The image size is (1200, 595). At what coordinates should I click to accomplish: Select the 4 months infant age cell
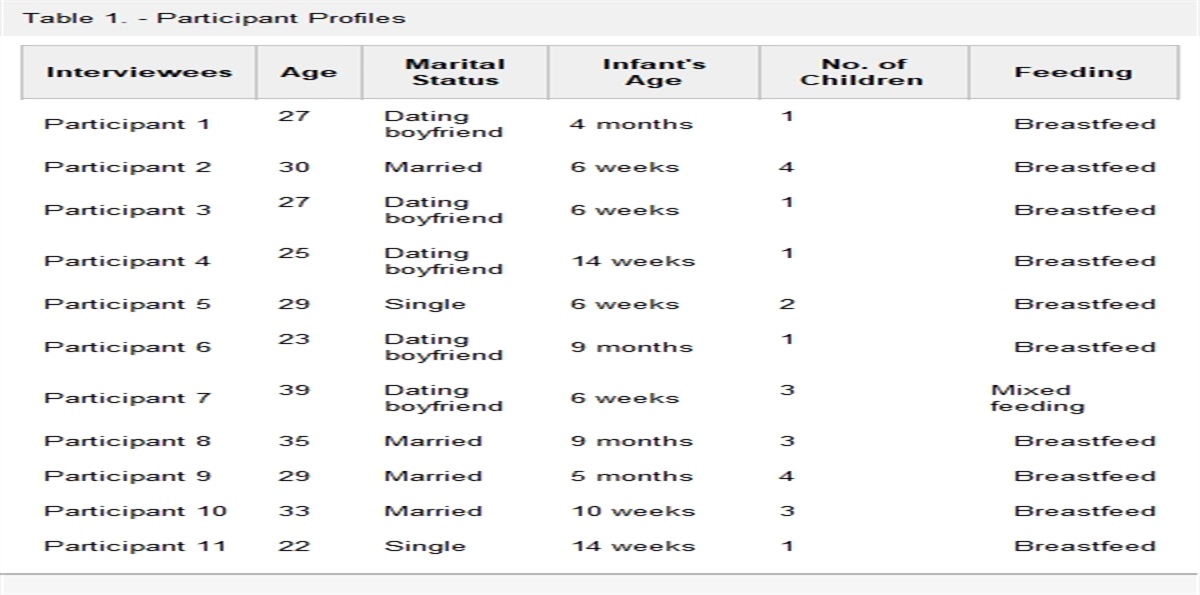click(x=631, y=124)
